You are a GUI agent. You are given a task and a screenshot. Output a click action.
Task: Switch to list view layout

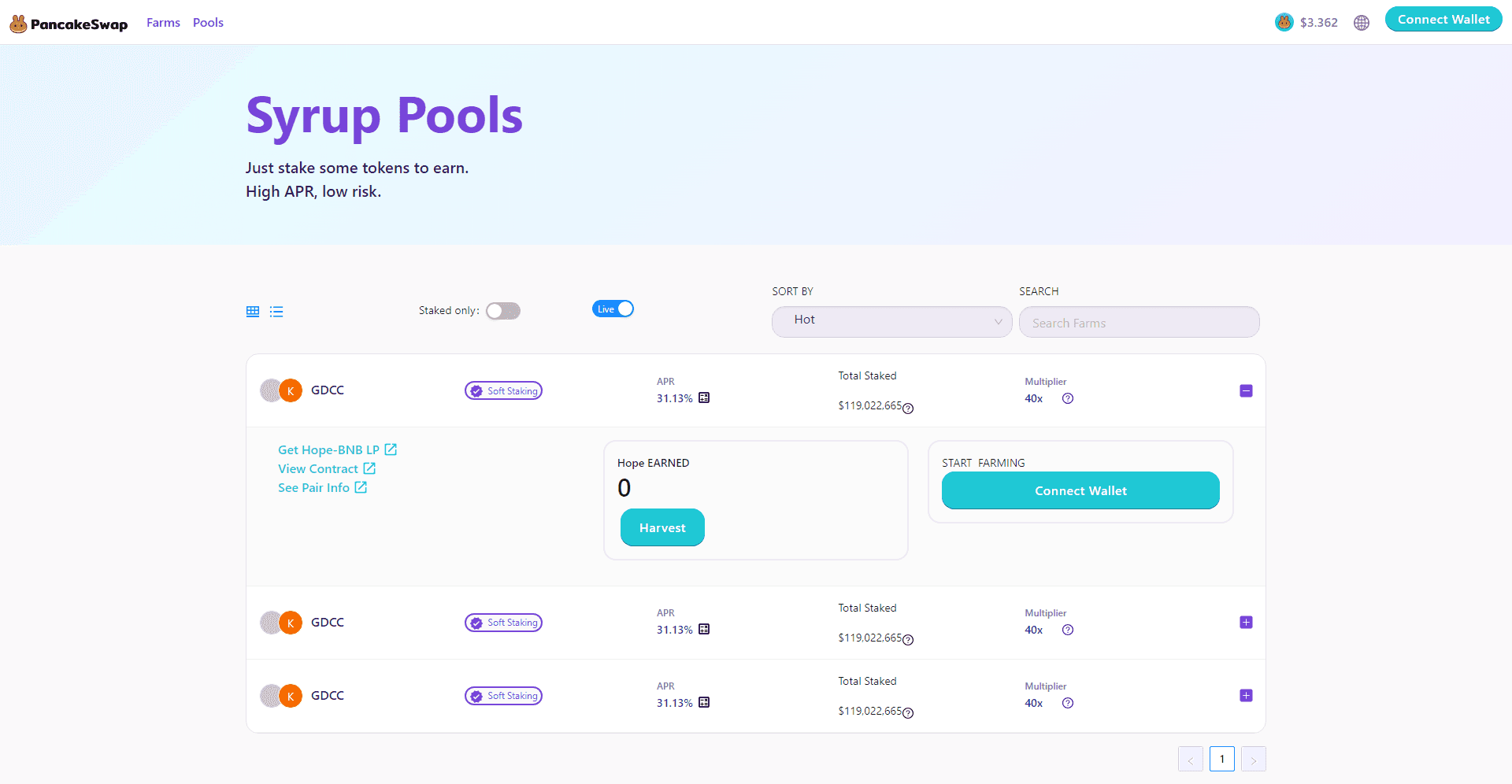[x=276, y=312]
